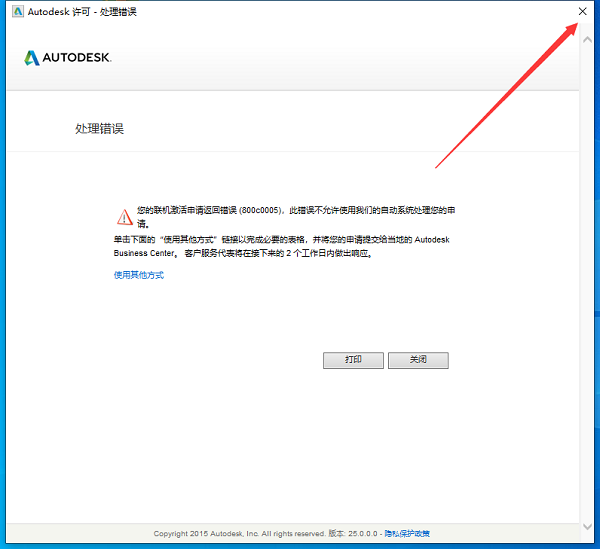Click the red warning triangle icon
Viewport: 600px width, 549px height.
coord(124,217)
